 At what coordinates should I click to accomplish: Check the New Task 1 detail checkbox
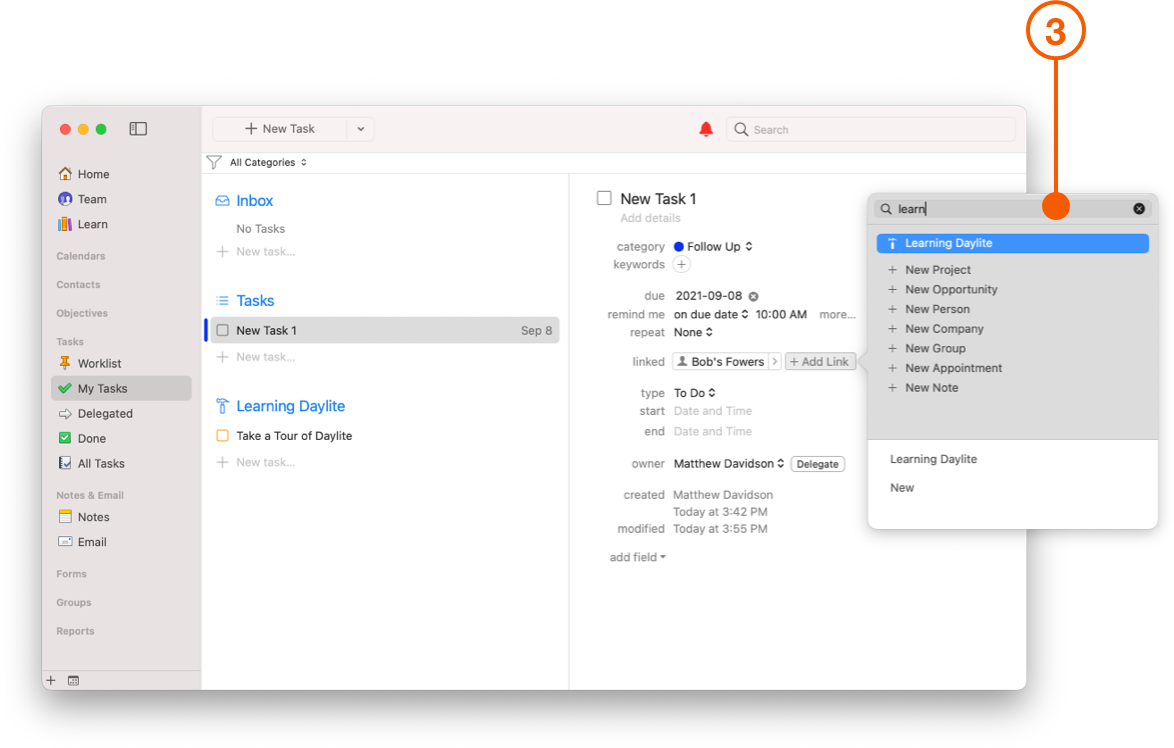pos(604,198)
